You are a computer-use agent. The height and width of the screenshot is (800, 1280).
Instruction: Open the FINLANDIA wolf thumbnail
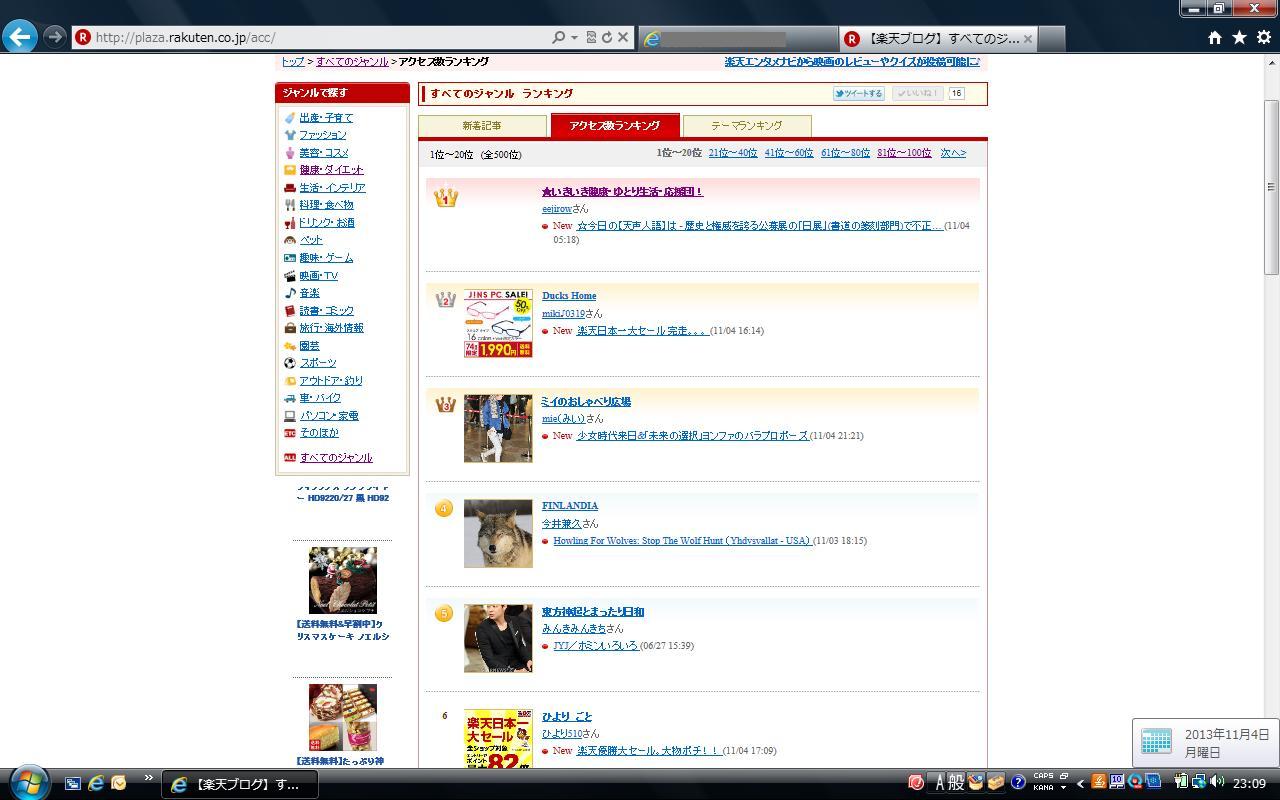click(498, 533)
